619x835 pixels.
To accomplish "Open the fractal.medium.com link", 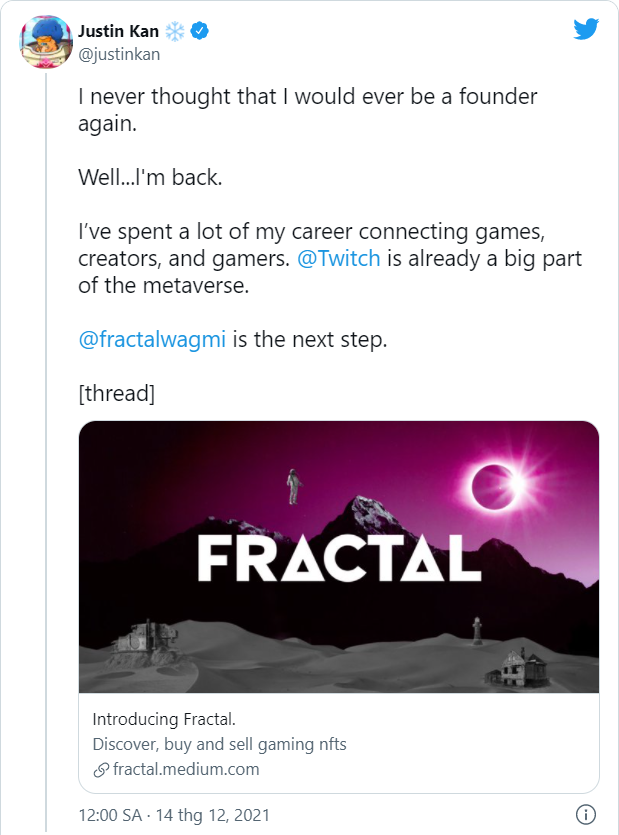I will click(185, 769).
